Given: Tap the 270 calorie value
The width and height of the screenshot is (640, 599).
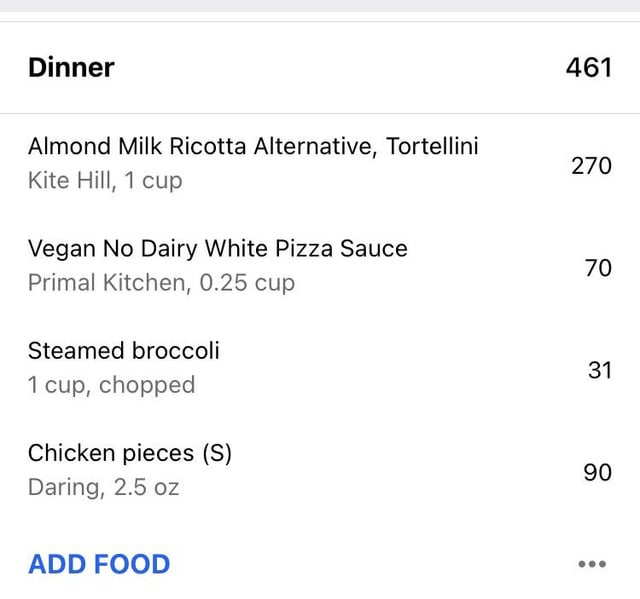Looking at the screenshot, I should 591,166.
